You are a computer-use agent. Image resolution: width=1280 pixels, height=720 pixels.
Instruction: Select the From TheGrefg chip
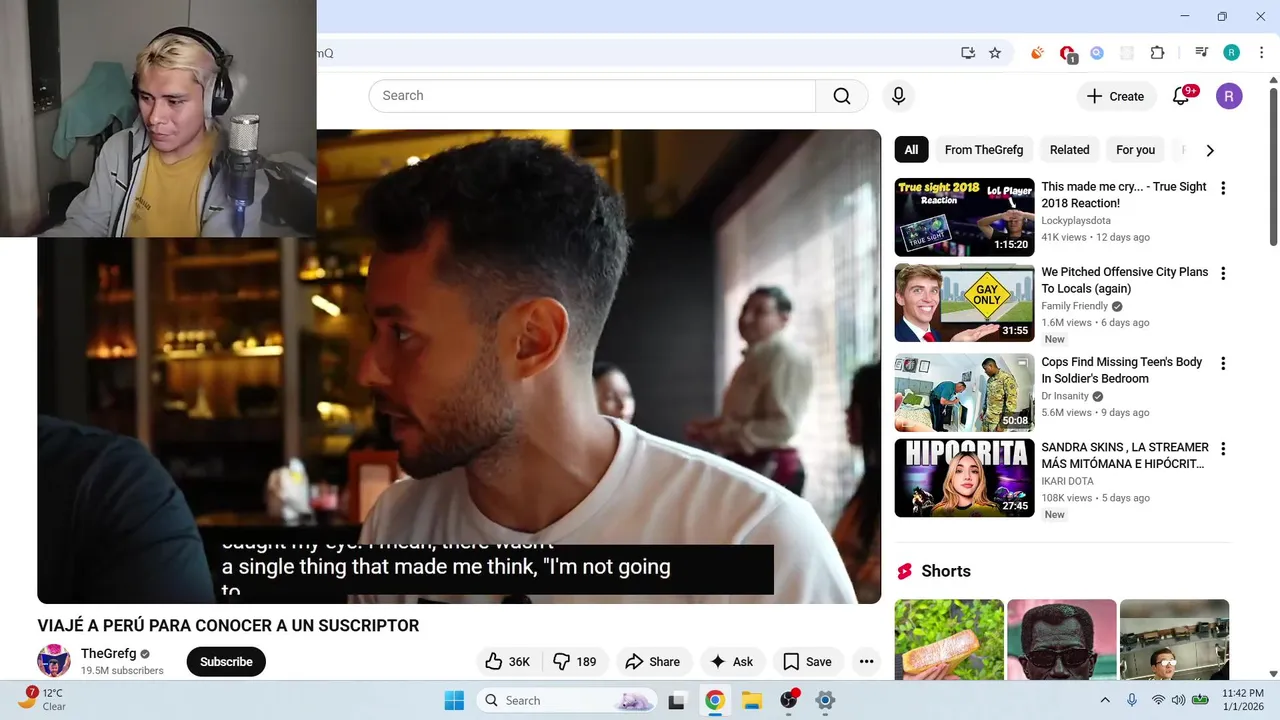click(984, 150)
